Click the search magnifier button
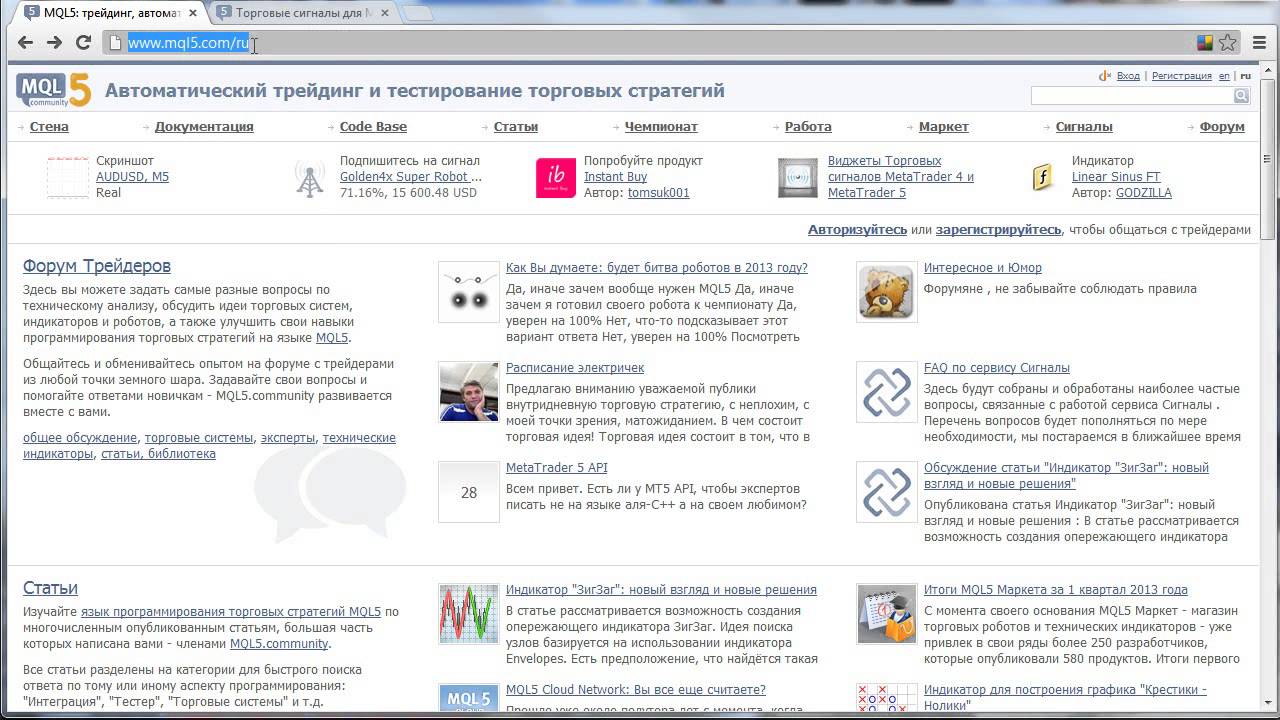Screen dimensions: 1280x720 pos(1241,95)
